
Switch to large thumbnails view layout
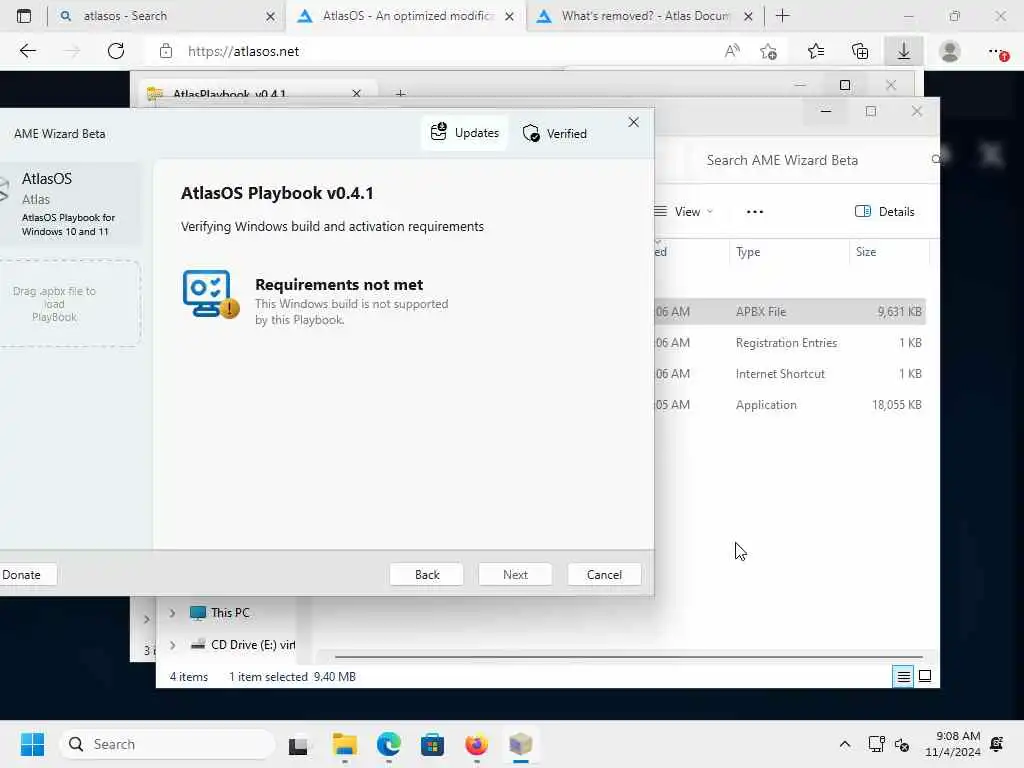tap(925, 677)
